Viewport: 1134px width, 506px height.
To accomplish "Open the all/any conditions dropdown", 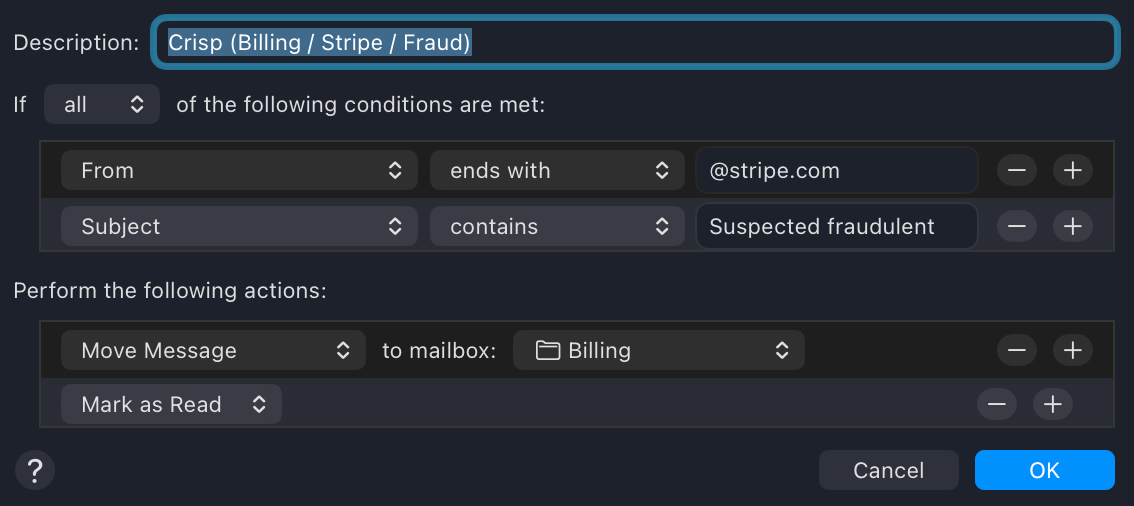I will click(x=102, y=104).
